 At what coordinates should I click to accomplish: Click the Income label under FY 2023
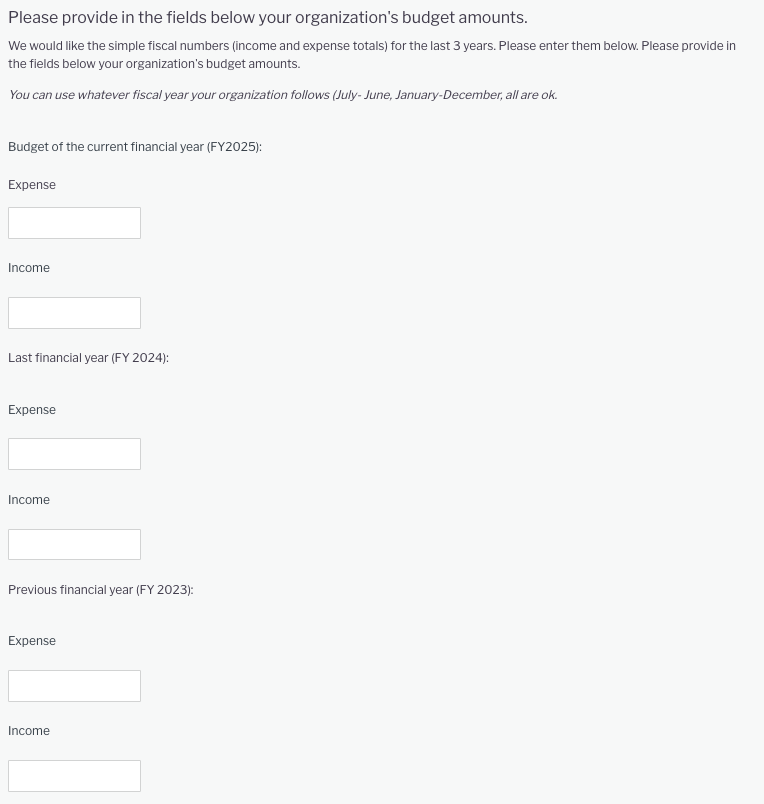click(29, 731)
